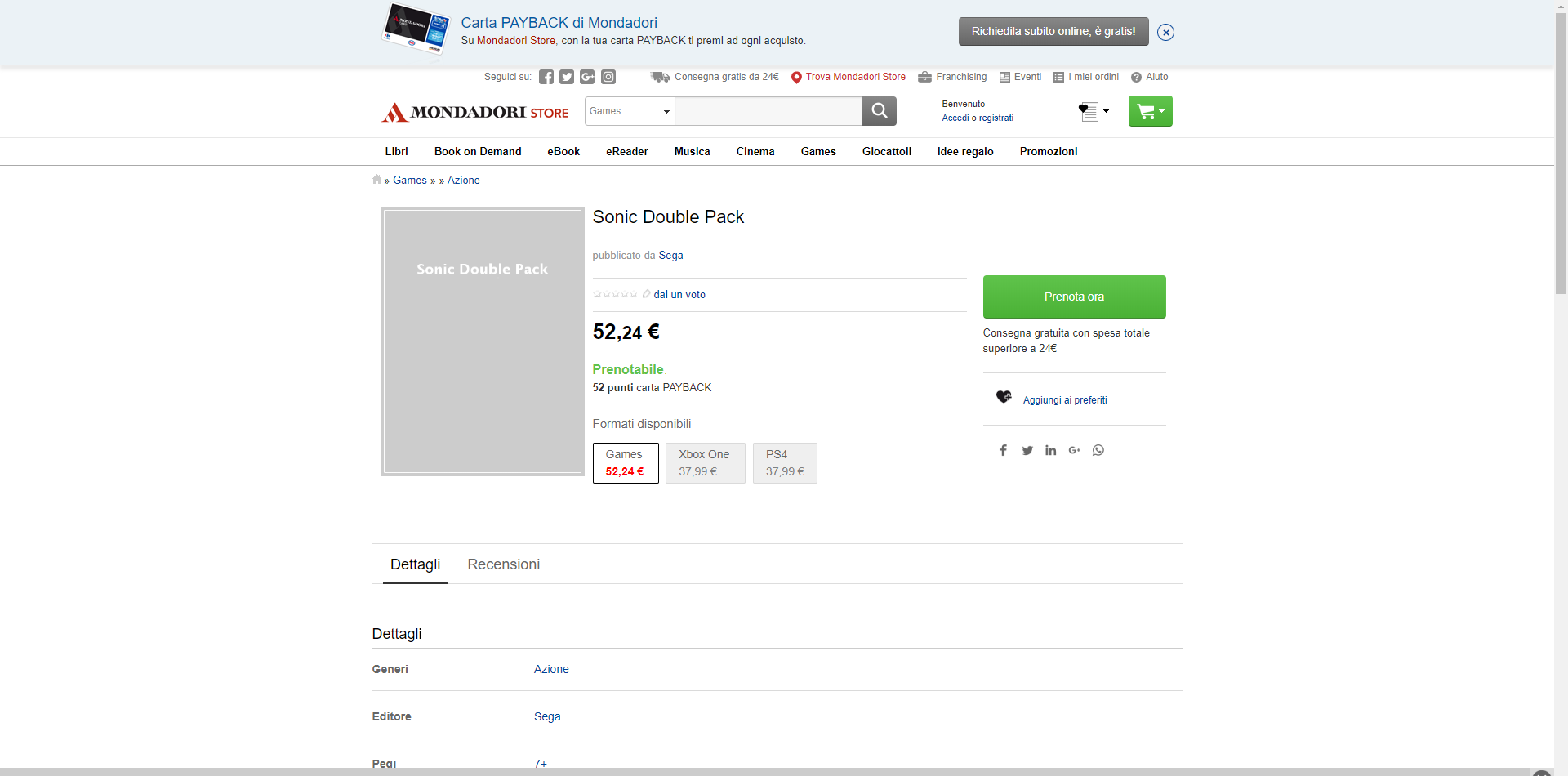Click the Eventi calendar icon
This screenshot has width=1568, height=776.
click(x=1004, y=77)
